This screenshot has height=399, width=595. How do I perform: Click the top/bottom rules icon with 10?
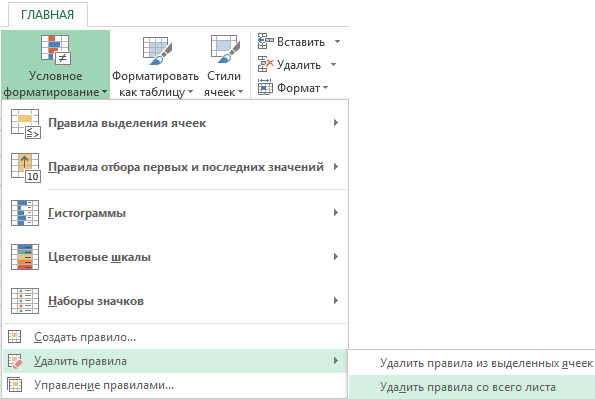click(25, 167)
